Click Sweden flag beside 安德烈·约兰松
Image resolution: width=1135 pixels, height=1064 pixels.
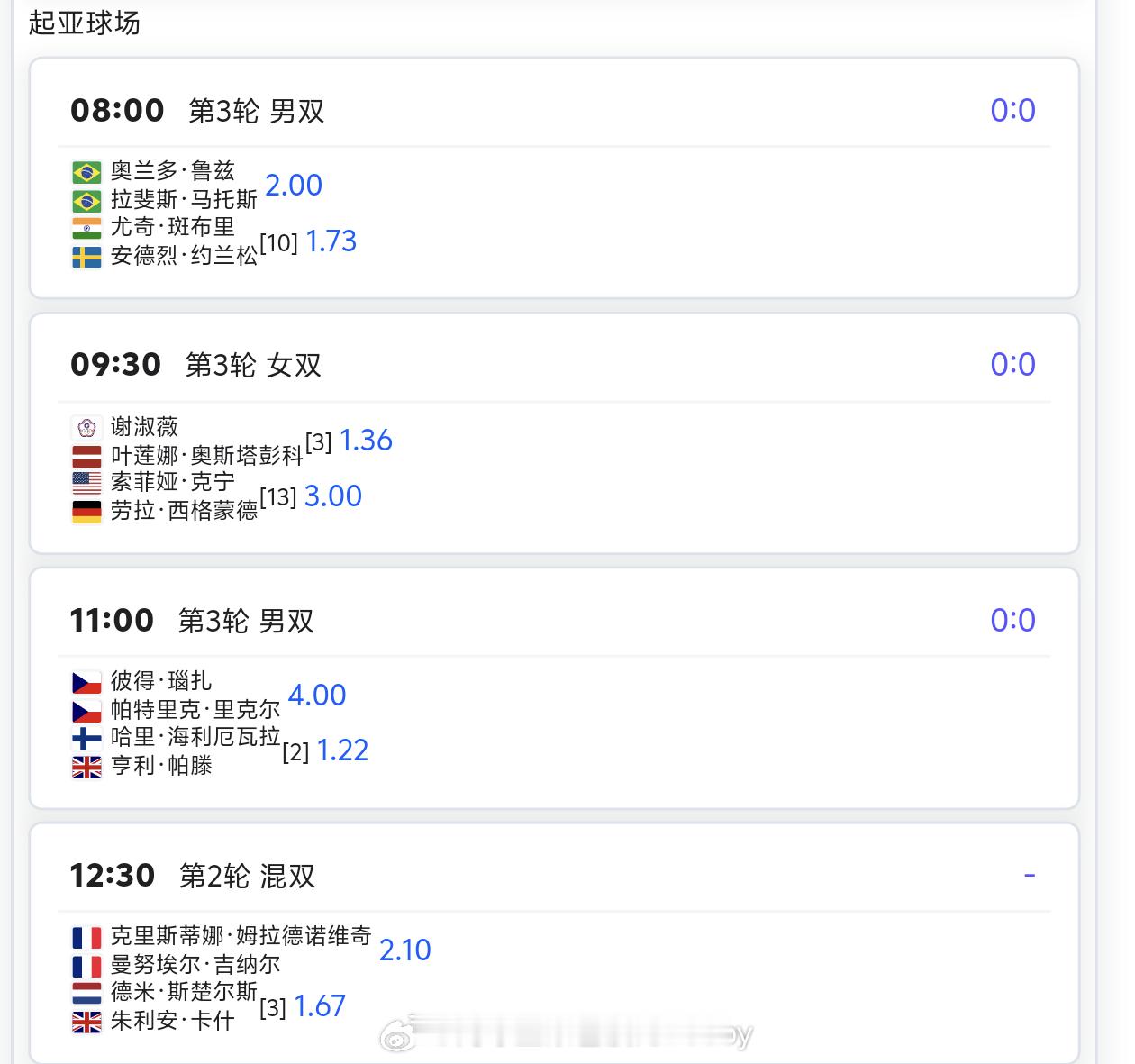tap(86, 257)
